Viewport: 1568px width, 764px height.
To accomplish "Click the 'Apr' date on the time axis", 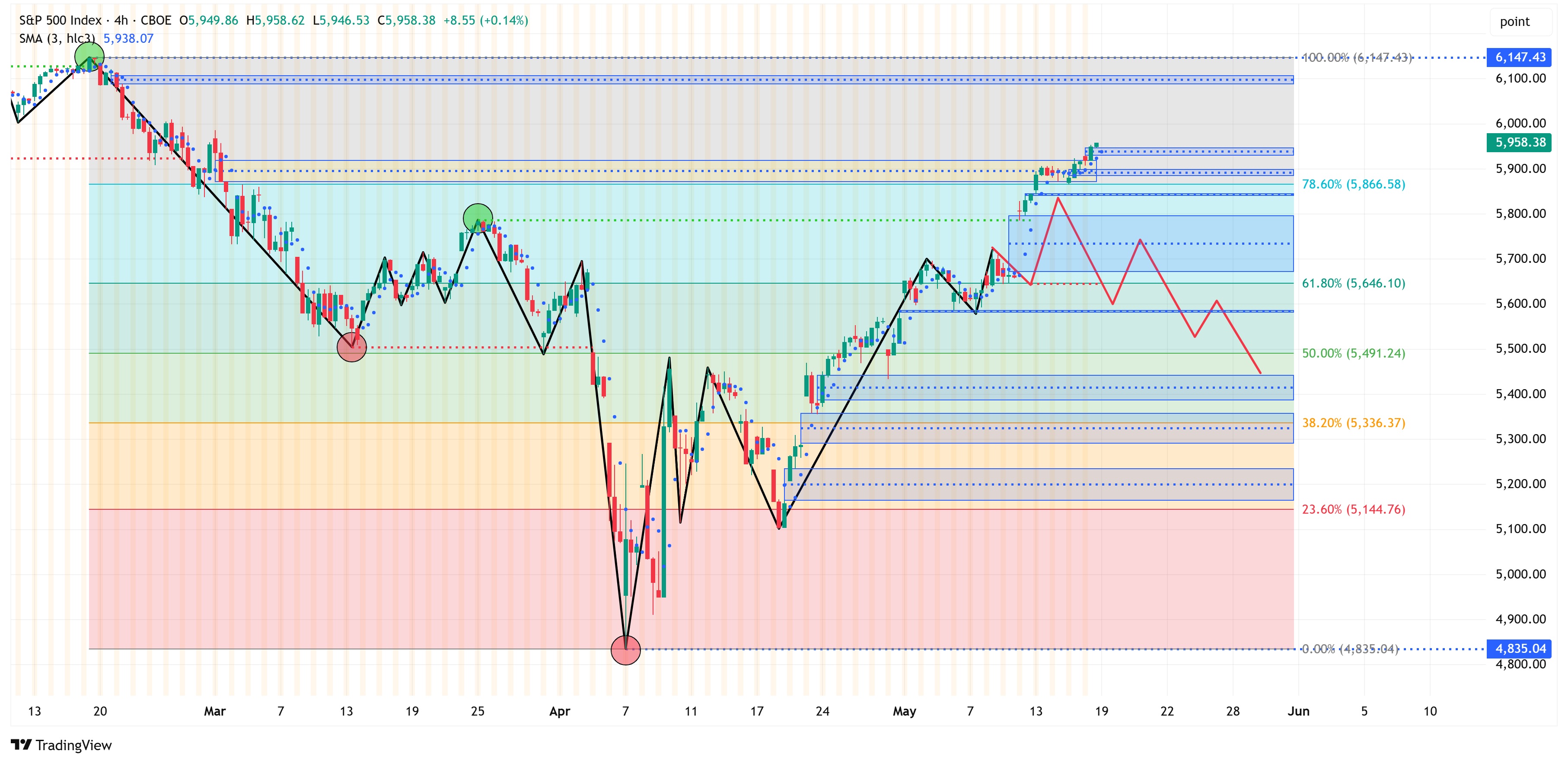I will point(559,711).
